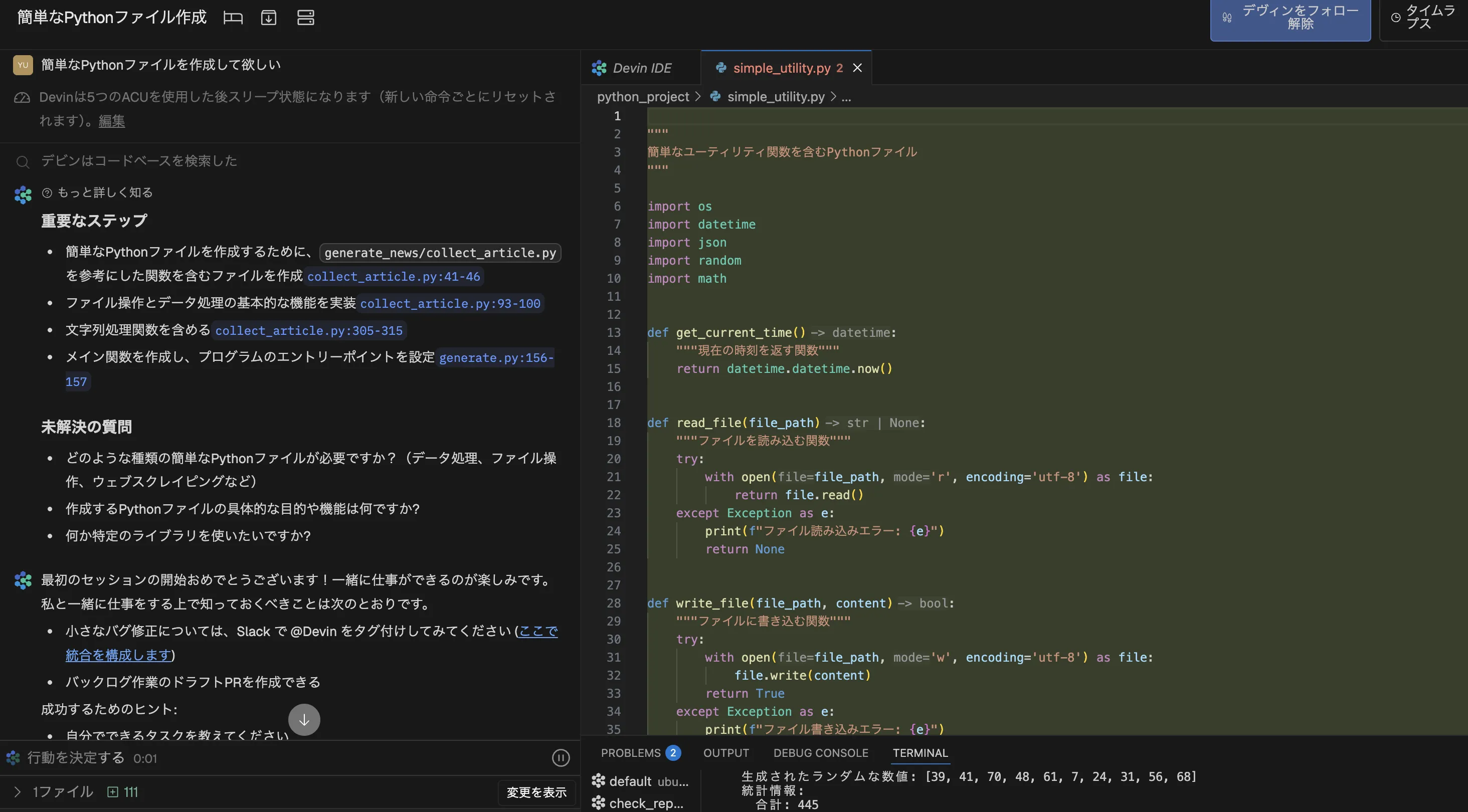Click the Devin icon next to 行動を決定する
The width and height of the screenshot is (1468, 812).
click(13, 758)
